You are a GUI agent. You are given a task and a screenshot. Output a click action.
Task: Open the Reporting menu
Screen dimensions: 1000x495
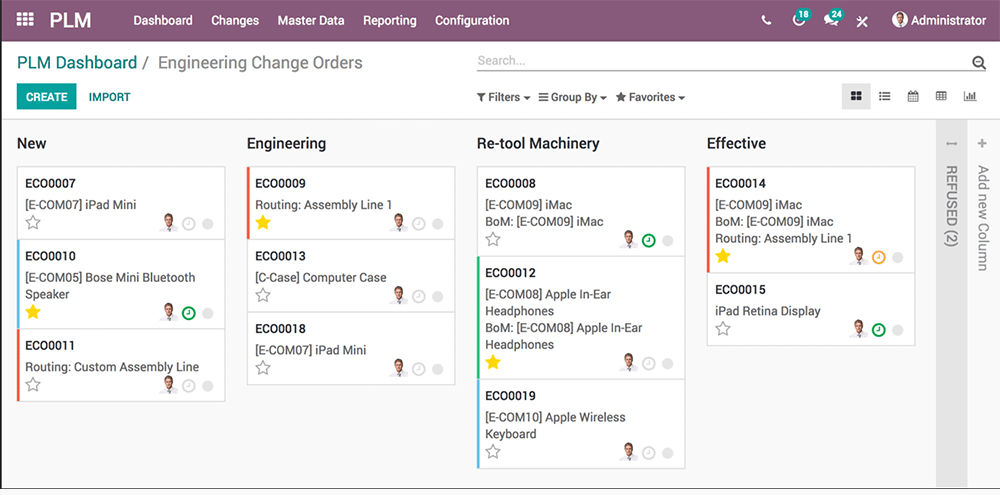pos(389,20)
